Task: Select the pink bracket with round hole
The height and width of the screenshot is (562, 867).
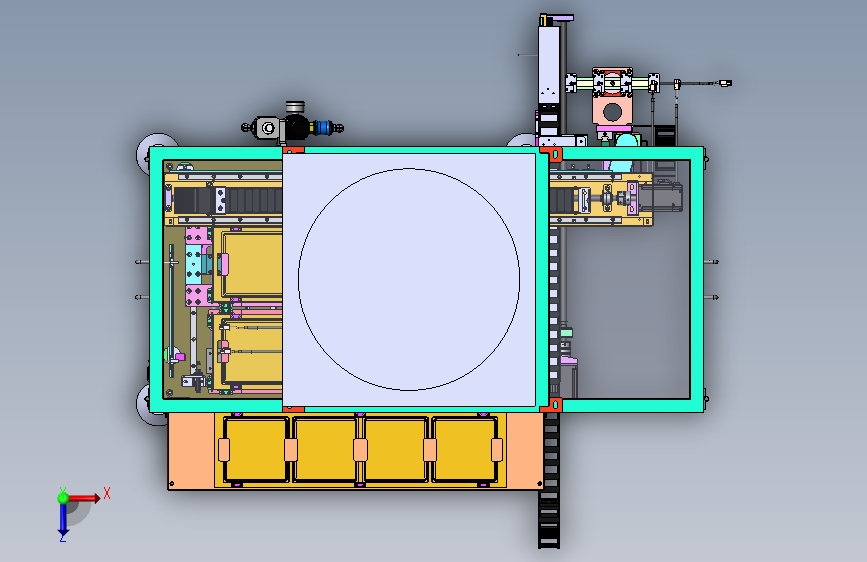Action: point(612,111)
